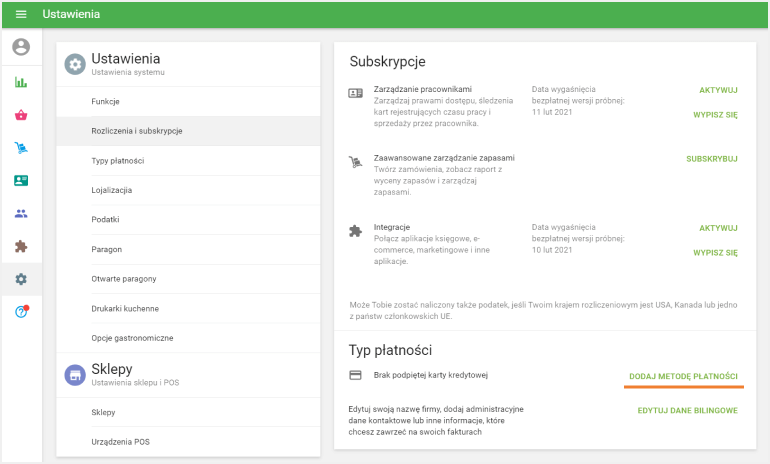Open Typy płatności settings
The image size is (770, 464).
pyautogui.click(x=189, y=161)
